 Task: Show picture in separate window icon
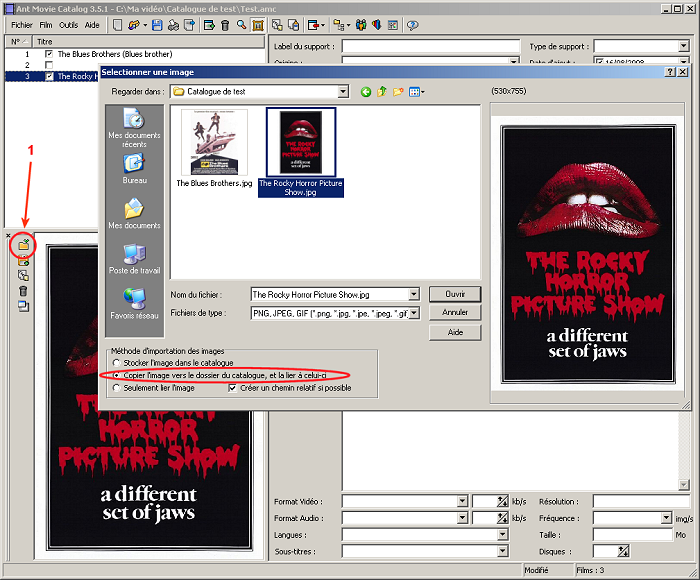(x=23, y=306)
